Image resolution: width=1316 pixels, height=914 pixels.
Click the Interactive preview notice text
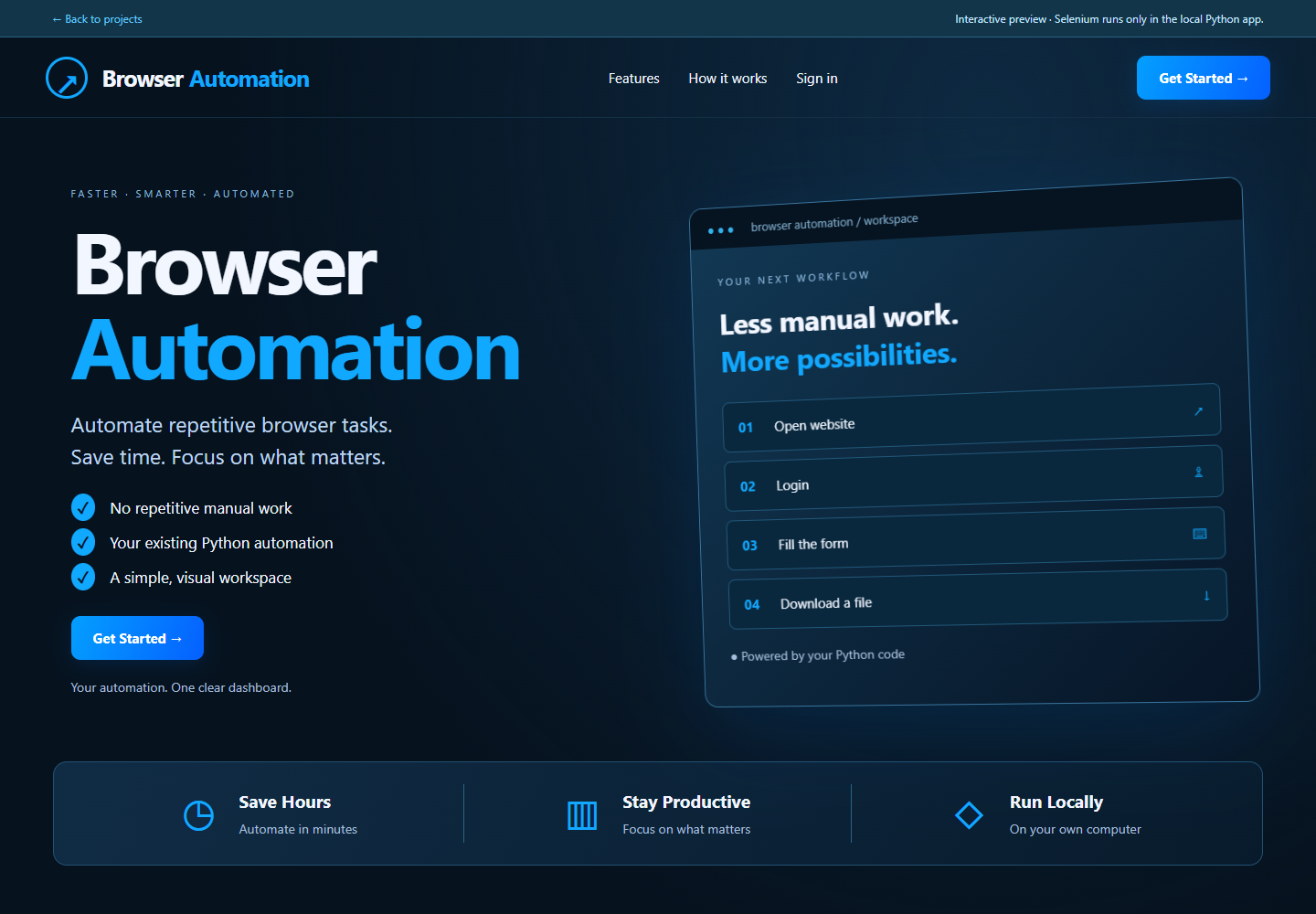tap(1109, 19)
